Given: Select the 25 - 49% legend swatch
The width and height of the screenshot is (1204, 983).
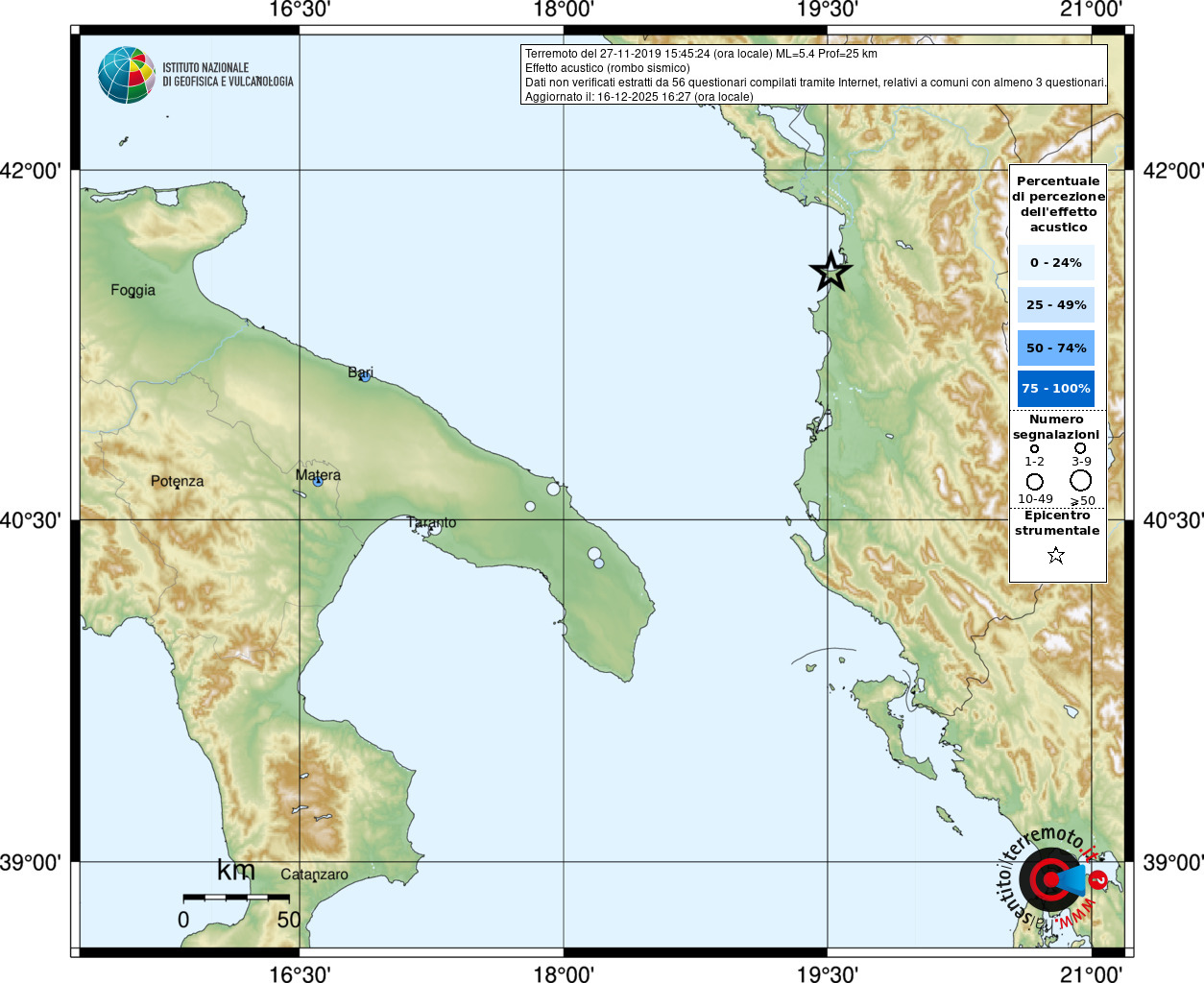Looking at the screenshot, I should 1055,305.
